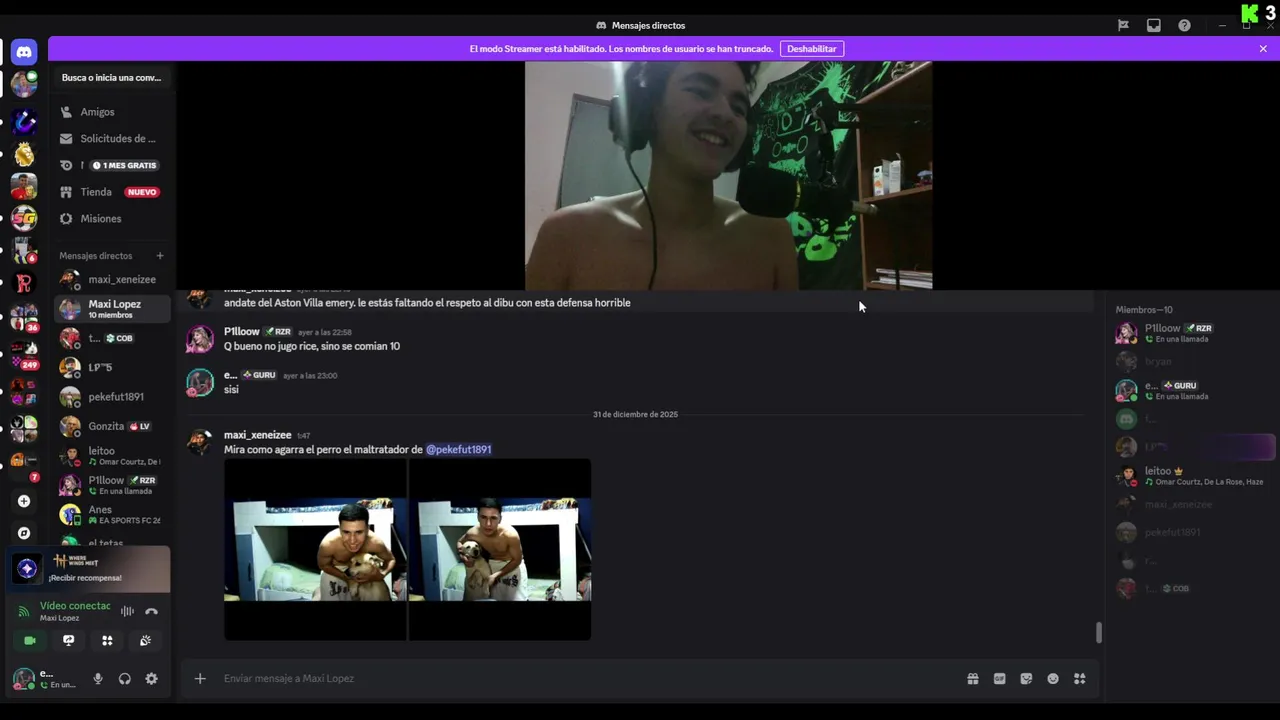Share your screen from voice panel

pyautogui.click(x=69, y=640)
